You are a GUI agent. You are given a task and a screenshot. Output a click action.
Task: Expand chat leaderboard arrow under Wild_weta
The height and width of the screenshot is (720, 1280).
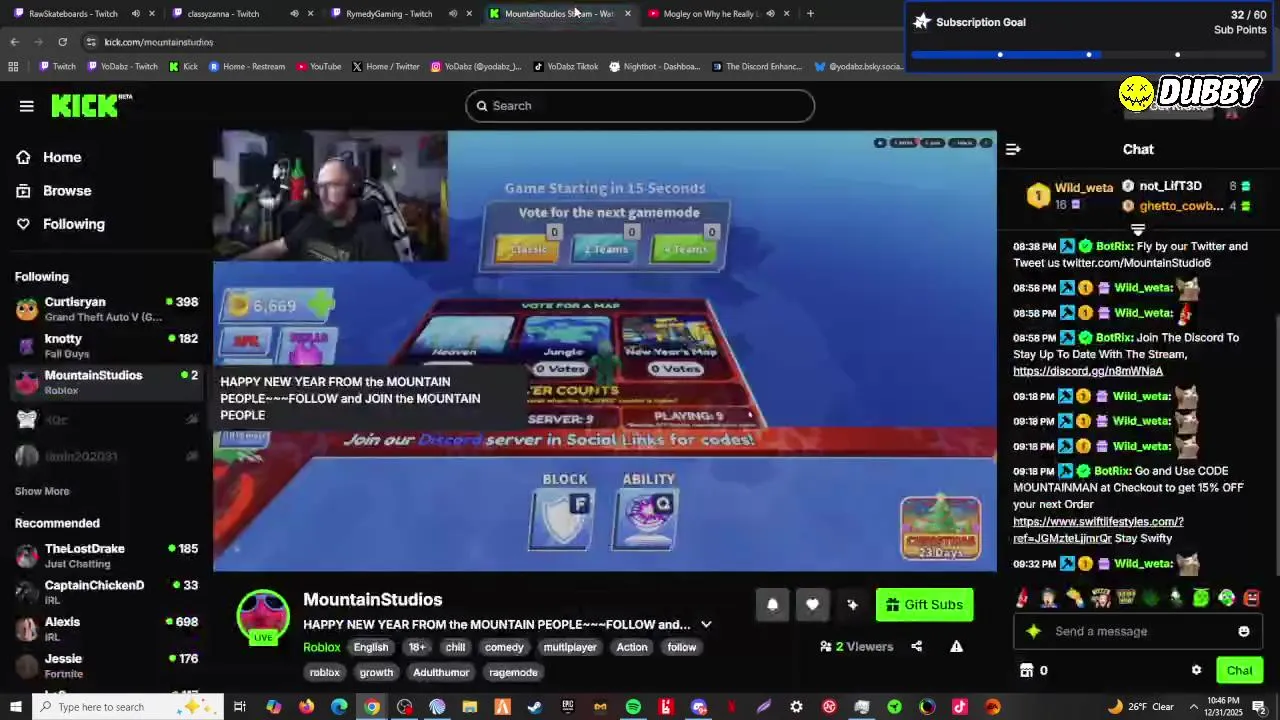(x=1138, y=230)
